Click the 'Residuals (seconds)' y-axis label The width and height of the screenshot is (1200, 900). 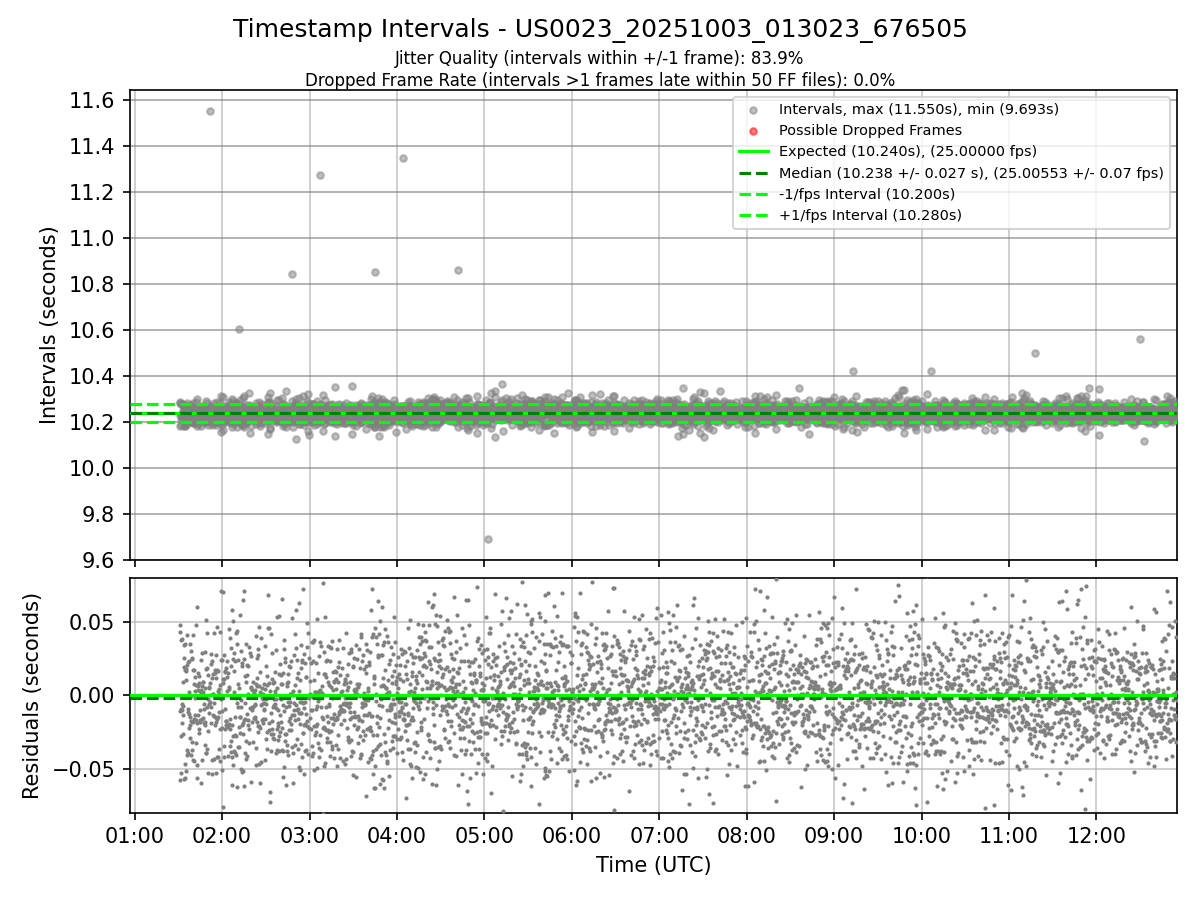31,696
